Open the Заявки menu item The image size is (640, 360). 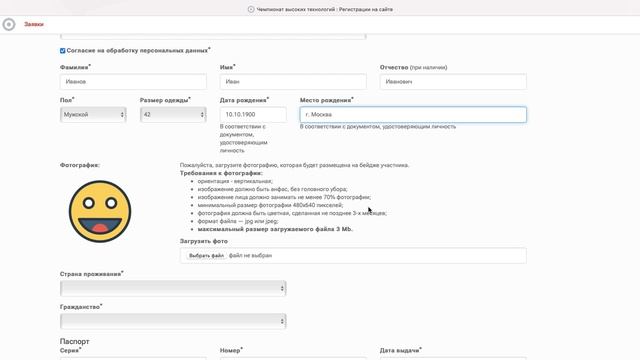[34, 24]
